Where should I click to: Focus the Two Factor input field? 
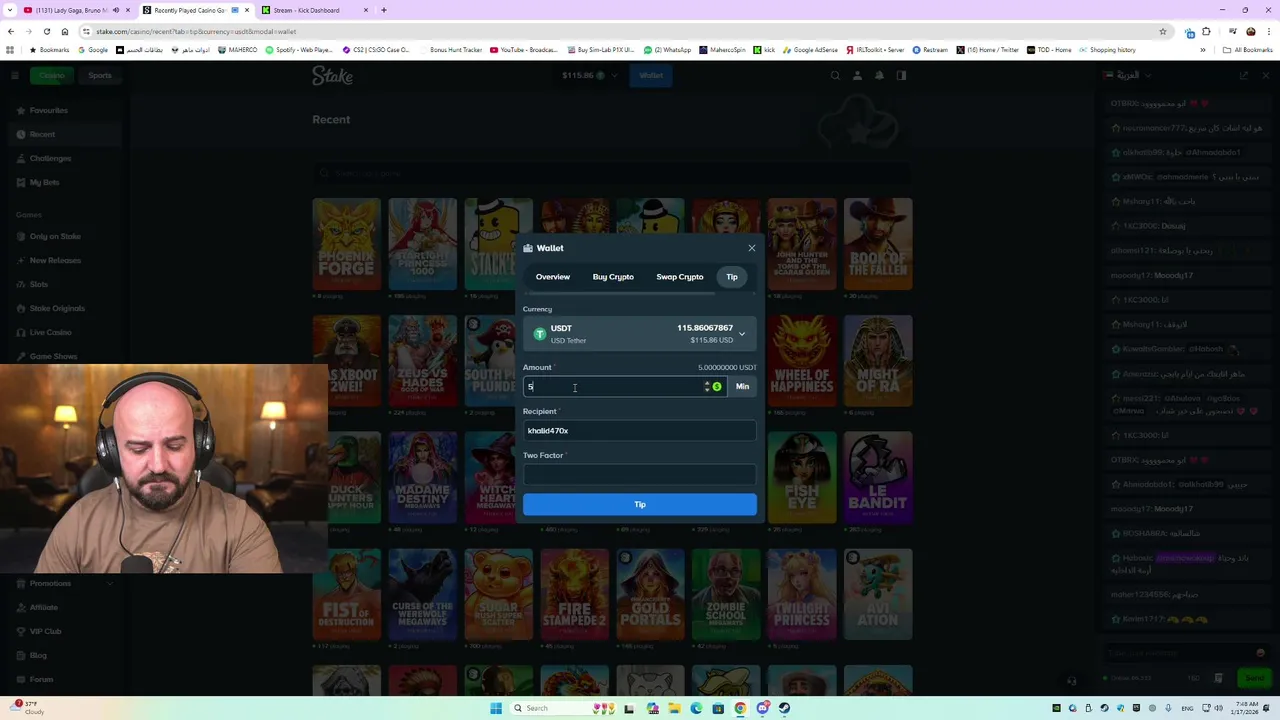640,475
